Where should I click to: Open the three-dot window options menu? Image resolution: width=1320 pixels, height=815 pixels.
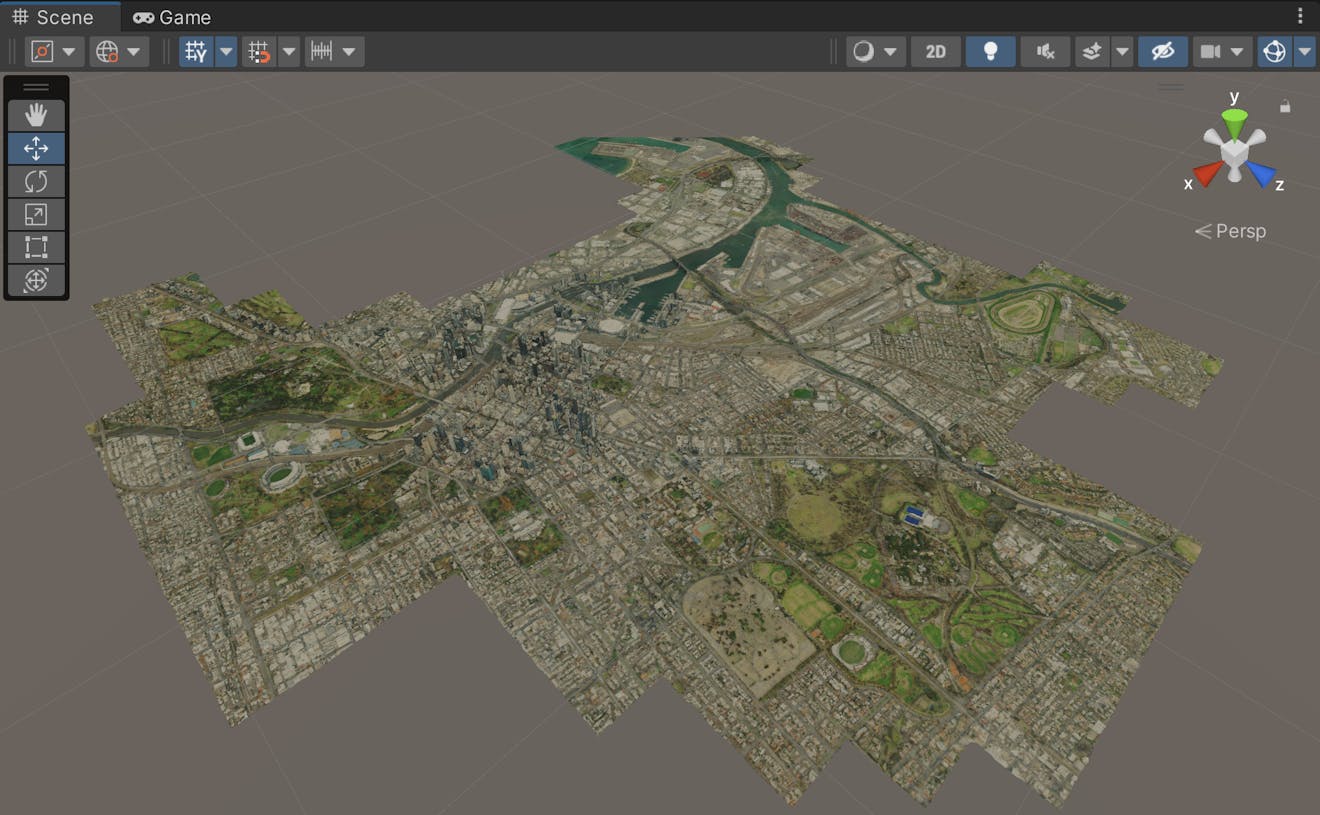[x=1300, y=16]
